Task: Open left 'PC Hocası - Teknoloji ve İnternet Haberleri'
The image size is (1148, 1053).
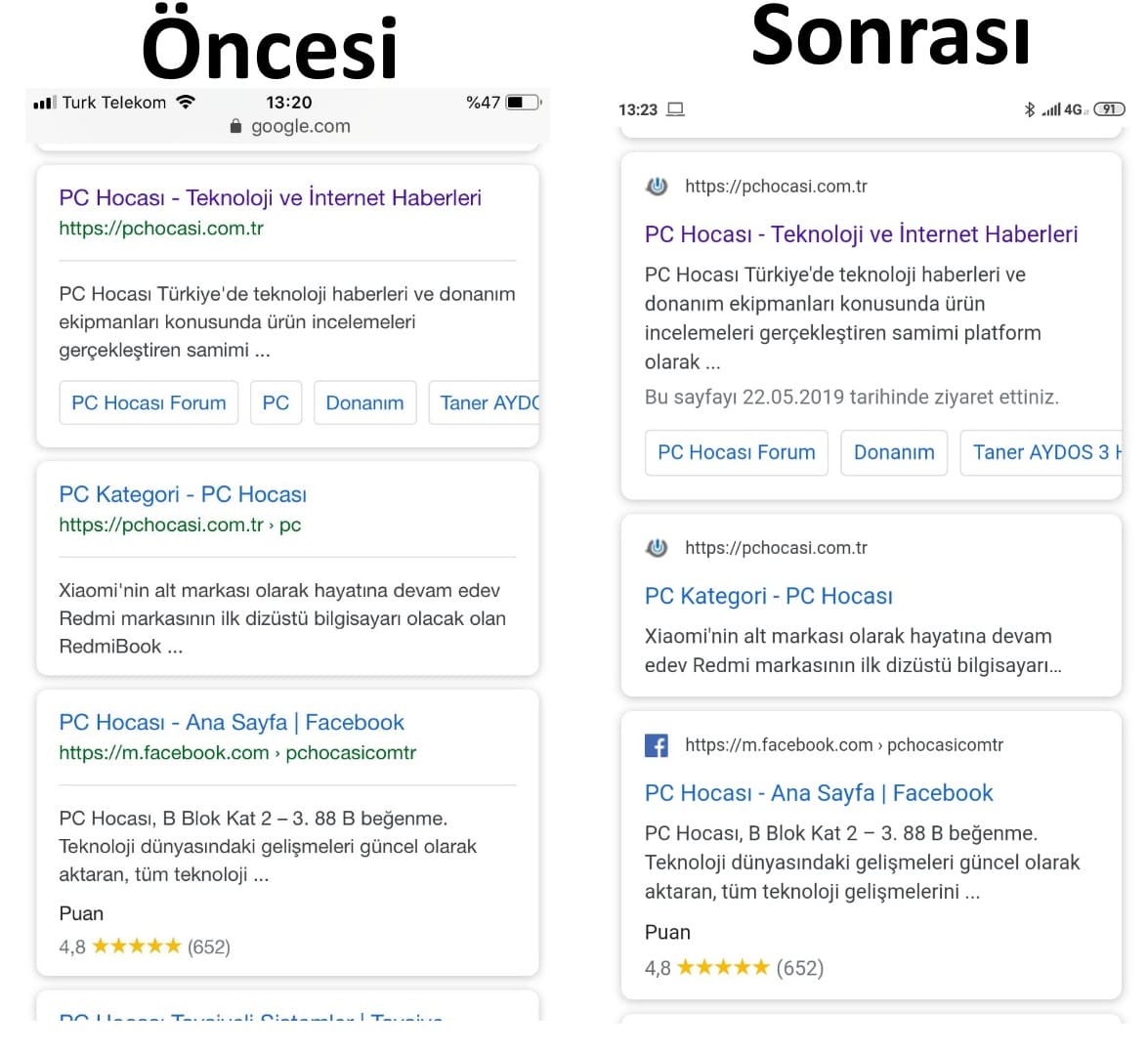Action: click(270, 197)
